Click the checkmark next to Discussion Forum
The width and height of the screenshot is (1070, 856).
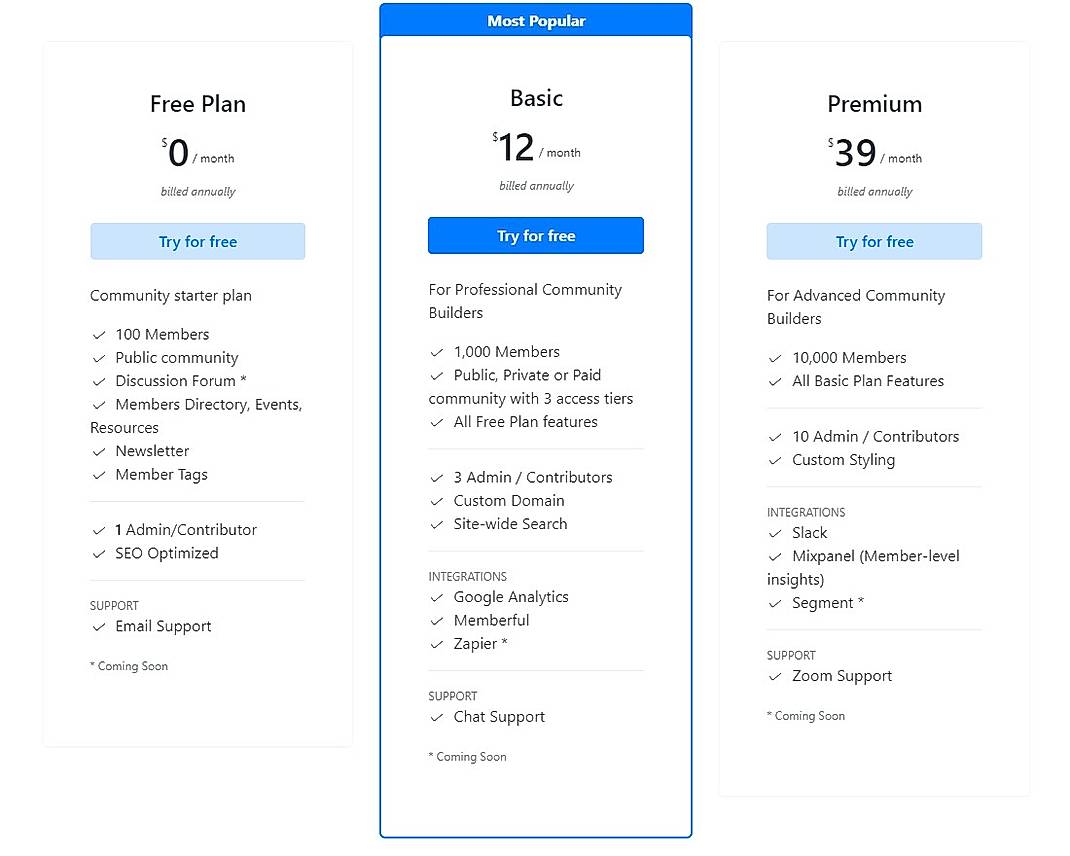pos(99,381)
